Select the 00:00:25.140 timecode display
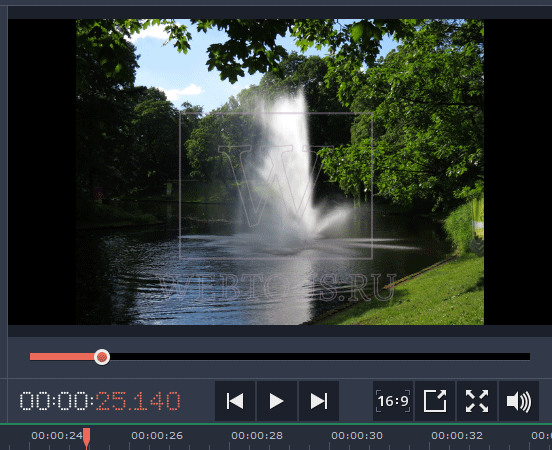552x450 pixels. pyautogui.click(x=100, y=401)
